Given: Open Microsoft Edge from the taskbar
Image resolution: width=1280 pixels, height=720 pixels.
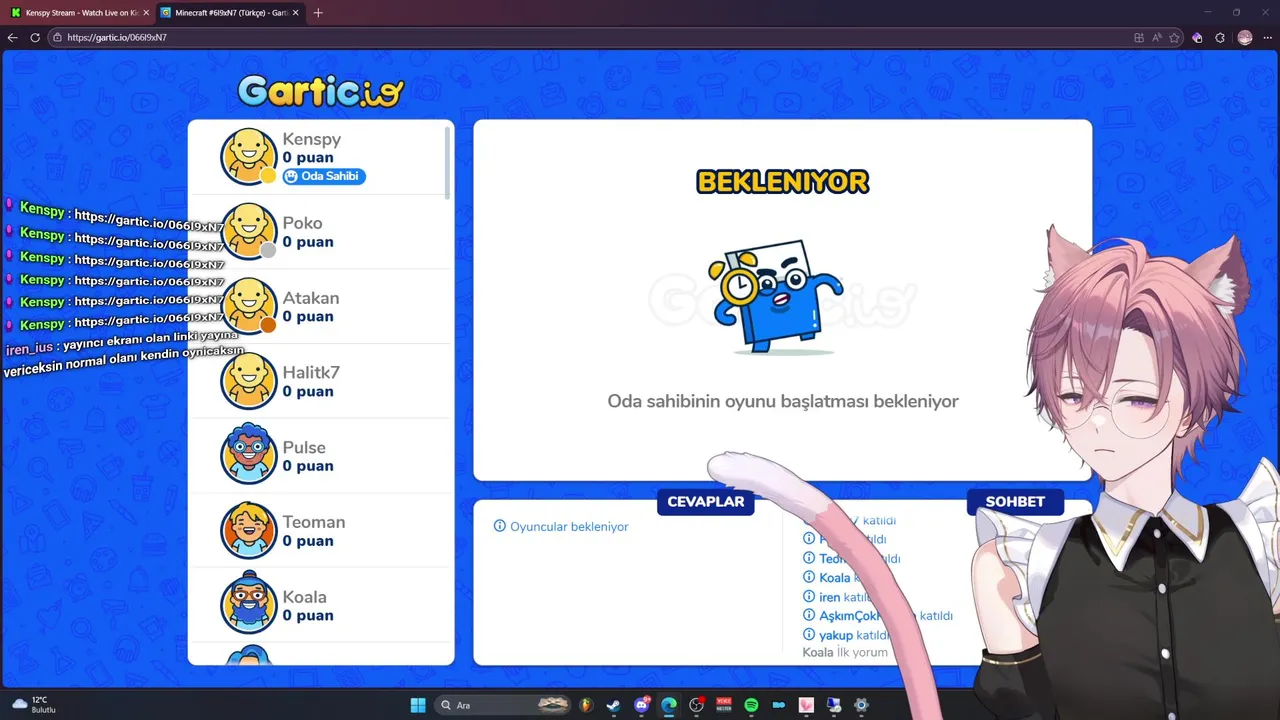Looking at the screenshot, I should point(669,705).
